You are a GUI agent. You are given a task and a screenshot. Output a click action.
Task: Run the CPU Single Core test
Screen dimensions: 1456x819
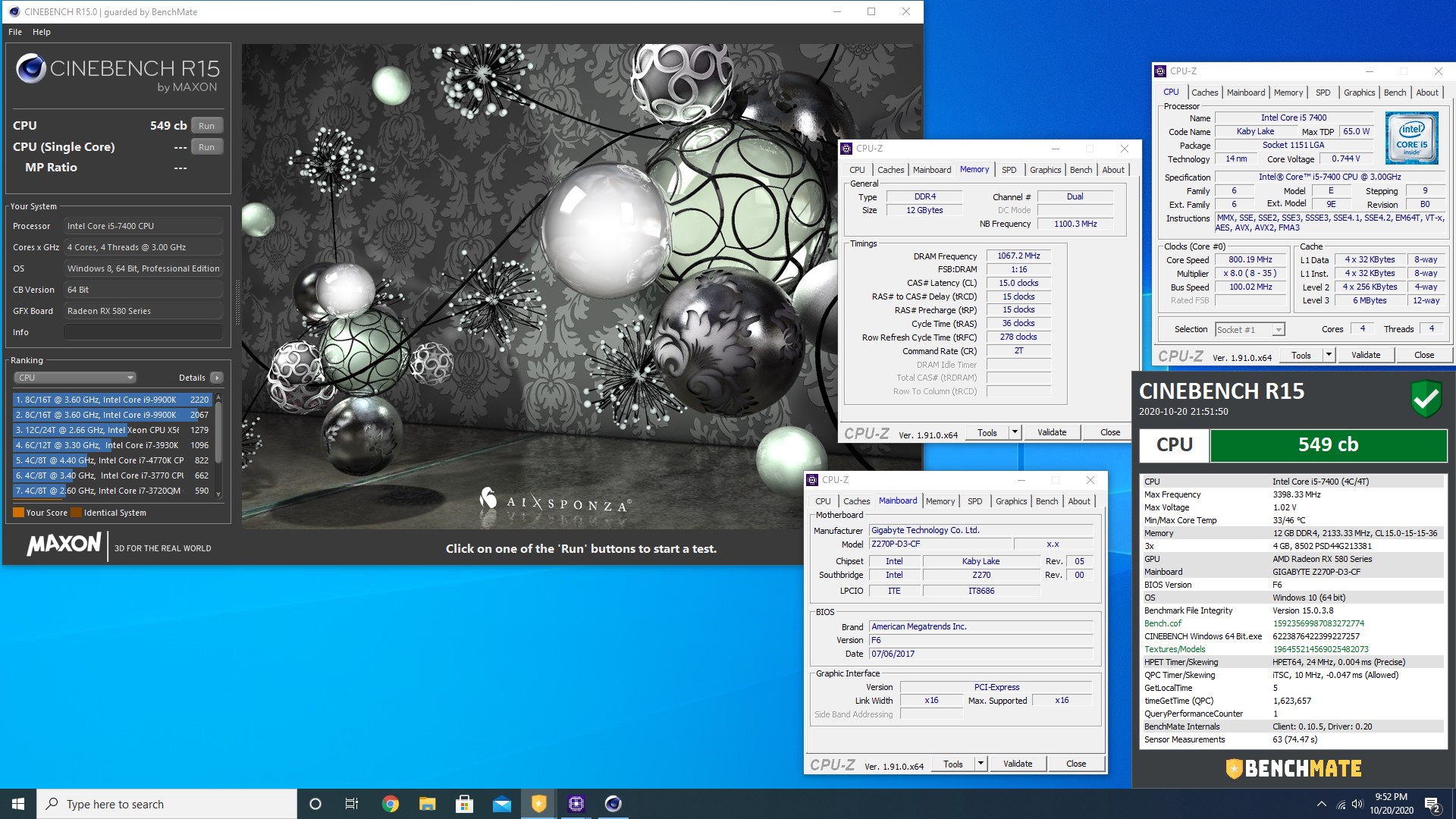(x=207, y=147)
